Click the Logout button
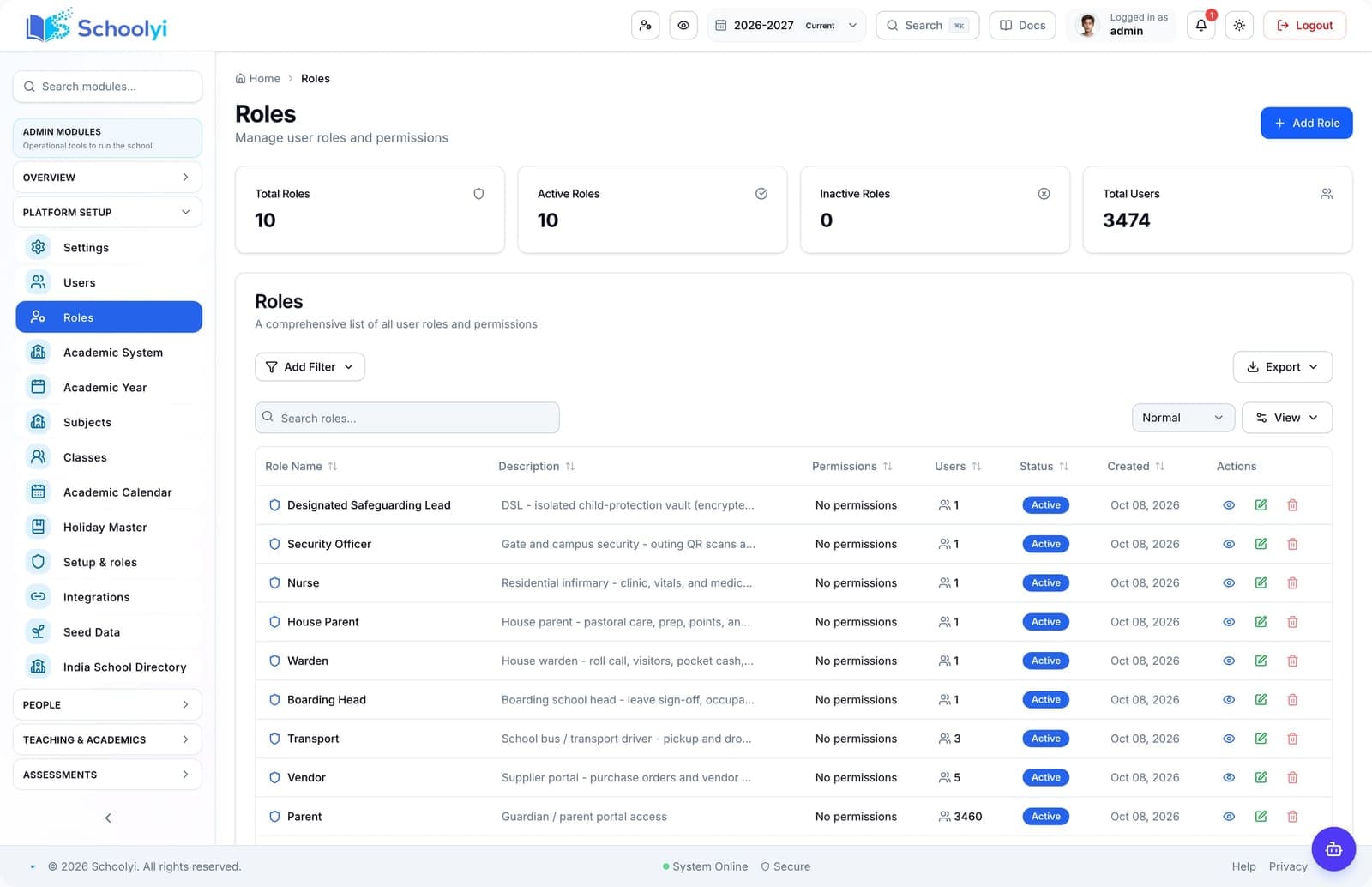The height and width of the screenshot is (887, 1372). pos(1304,26)
